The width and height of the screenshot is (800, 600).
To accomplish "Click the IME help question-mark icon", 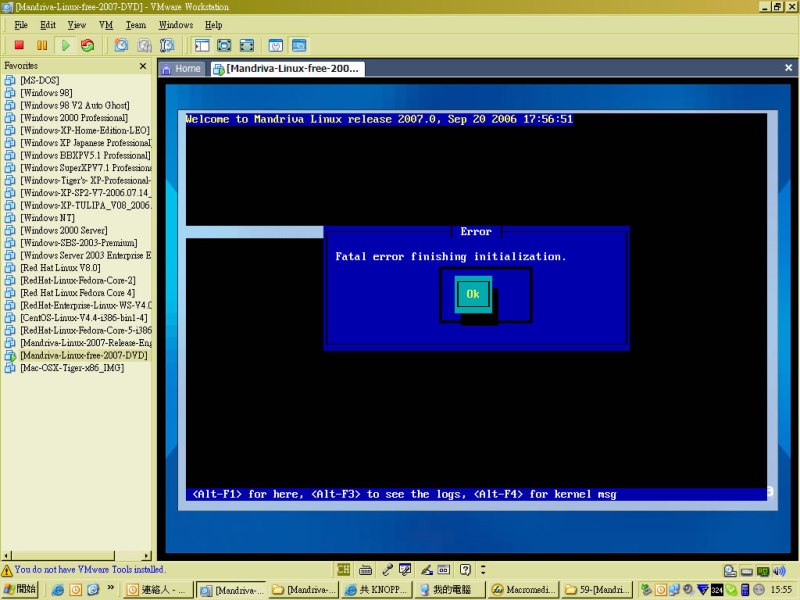I will 465,569.
